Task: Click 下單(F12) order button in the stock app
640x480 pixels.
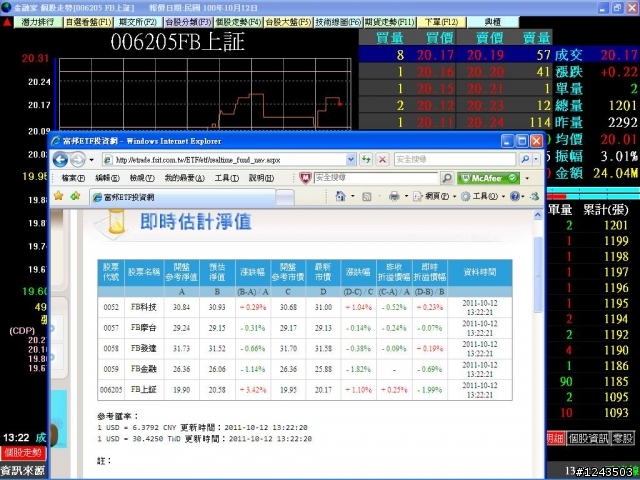Action: [441, 22]
